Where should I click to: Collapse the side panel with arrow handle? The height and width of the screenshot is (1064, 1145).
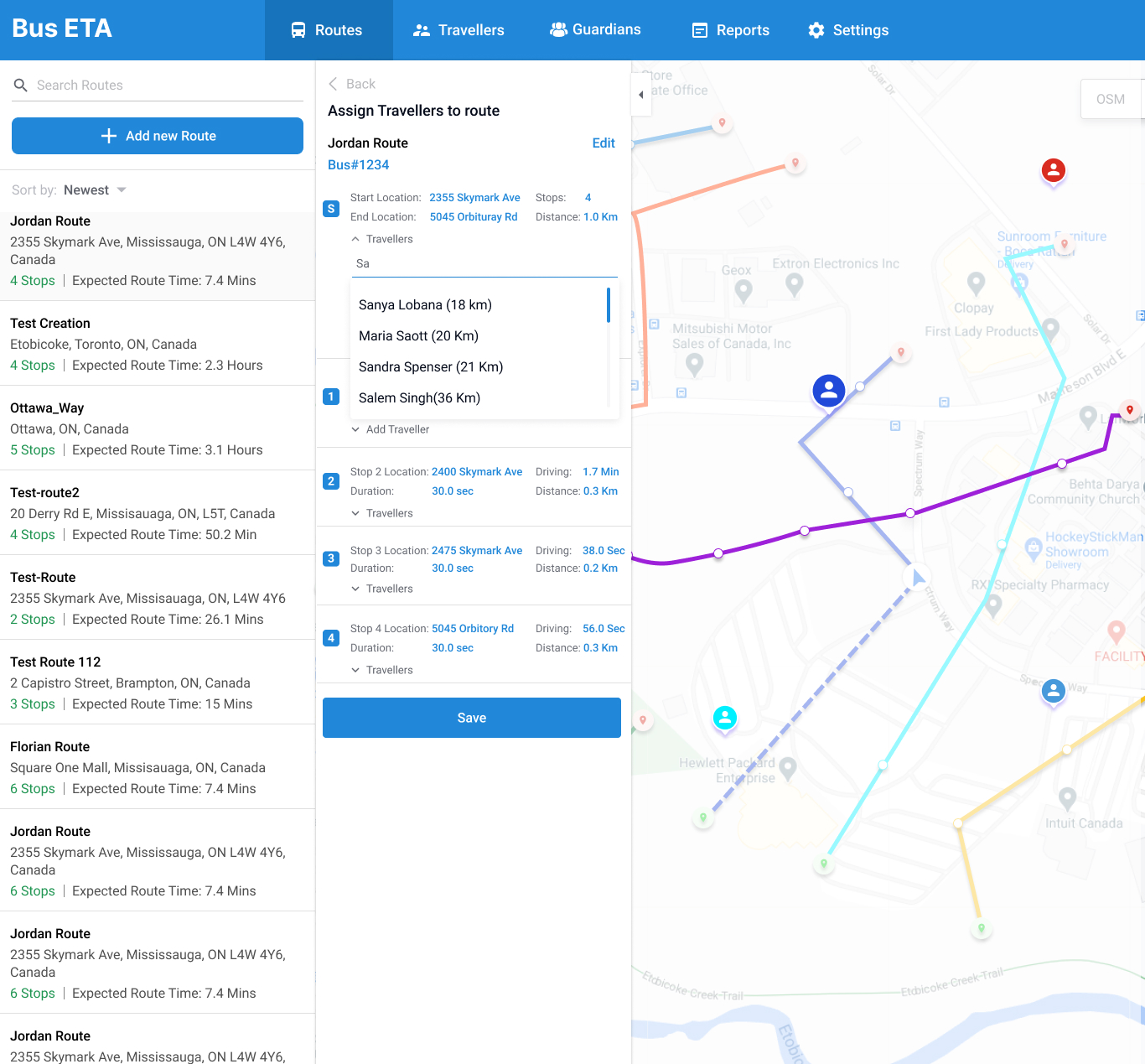tap(640, 95)
